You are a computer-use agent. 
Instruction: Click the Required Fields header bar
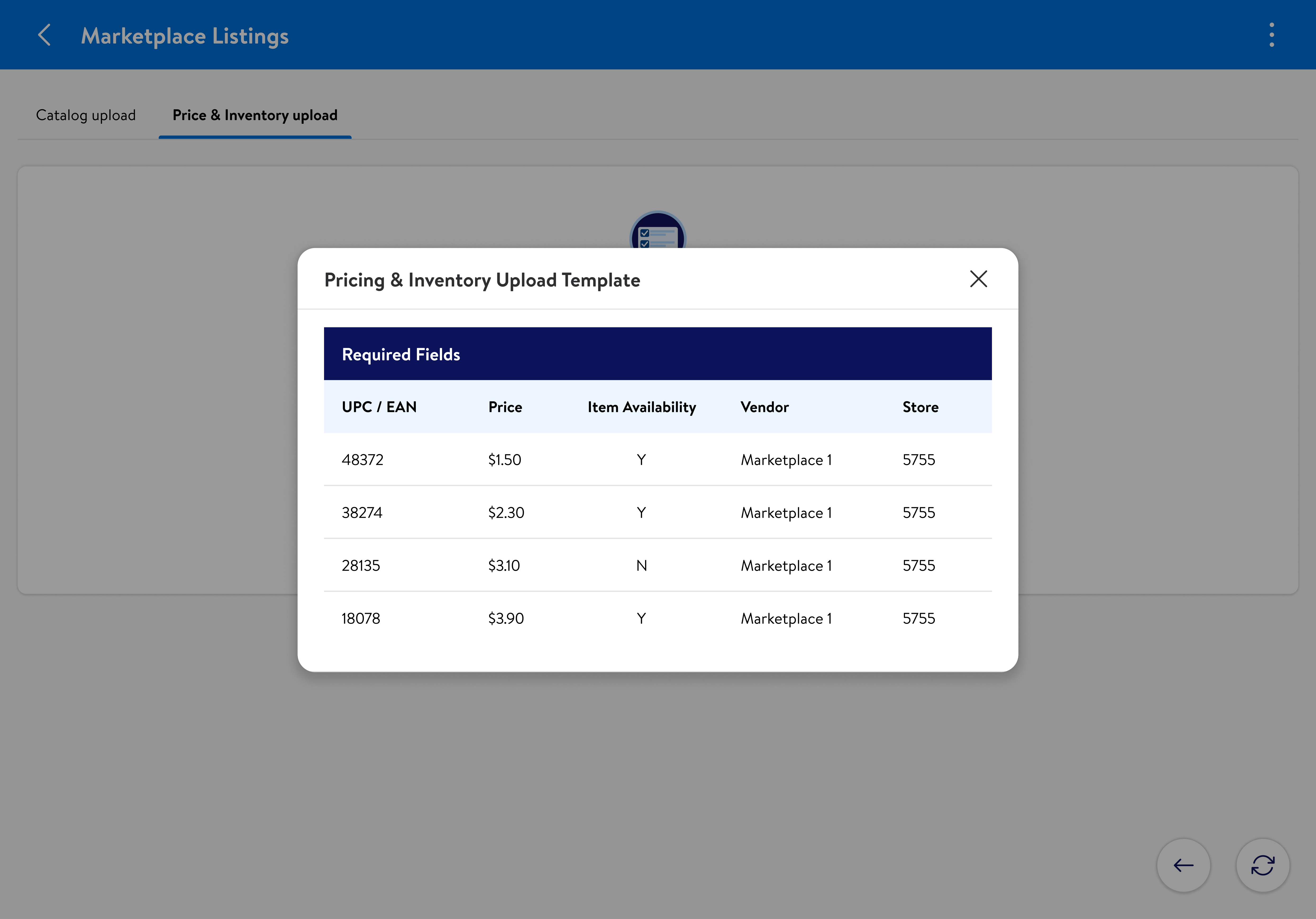pos(657,354)
